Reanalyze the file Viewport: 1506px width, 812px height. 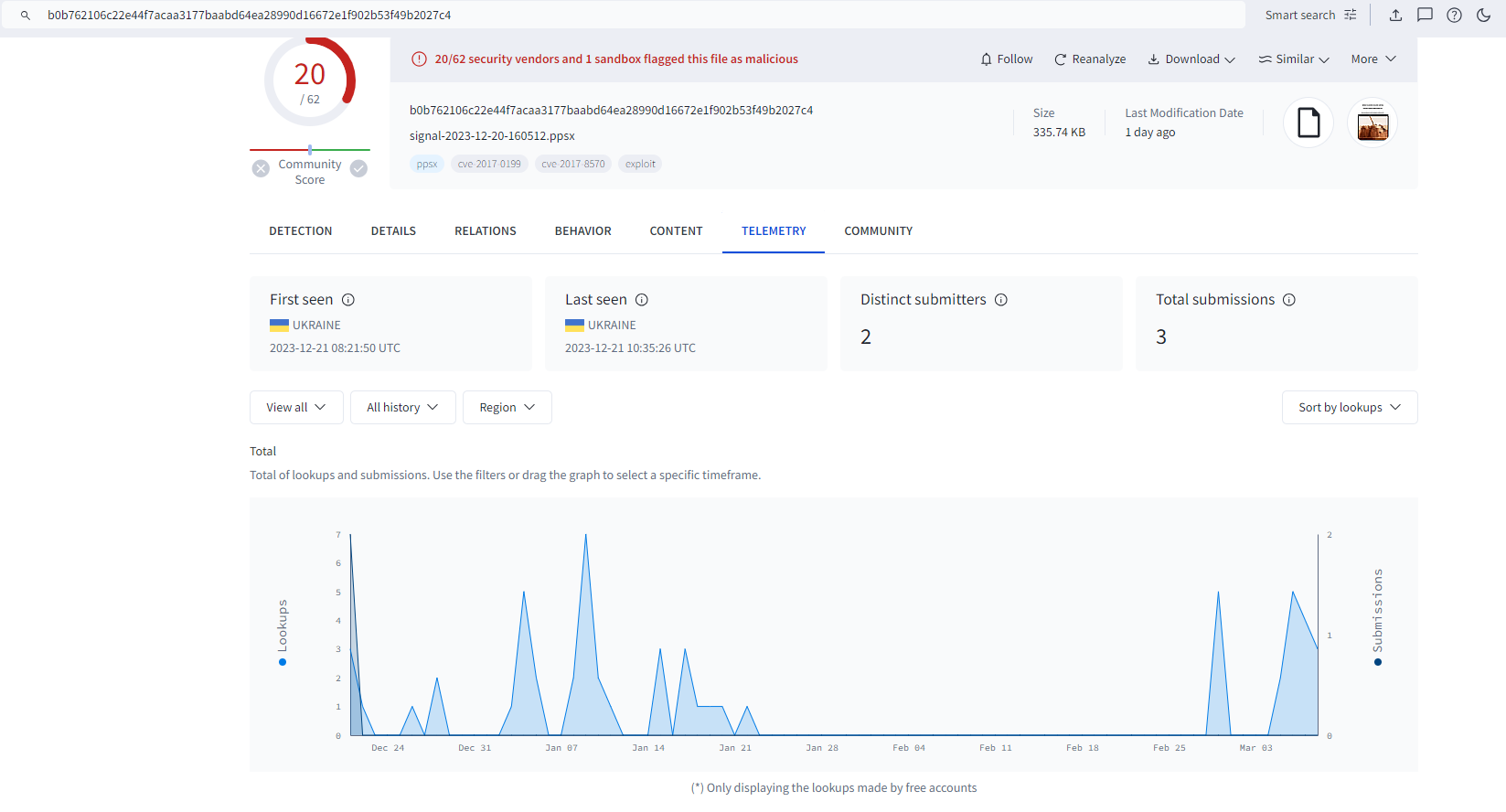coord(1090,59)
